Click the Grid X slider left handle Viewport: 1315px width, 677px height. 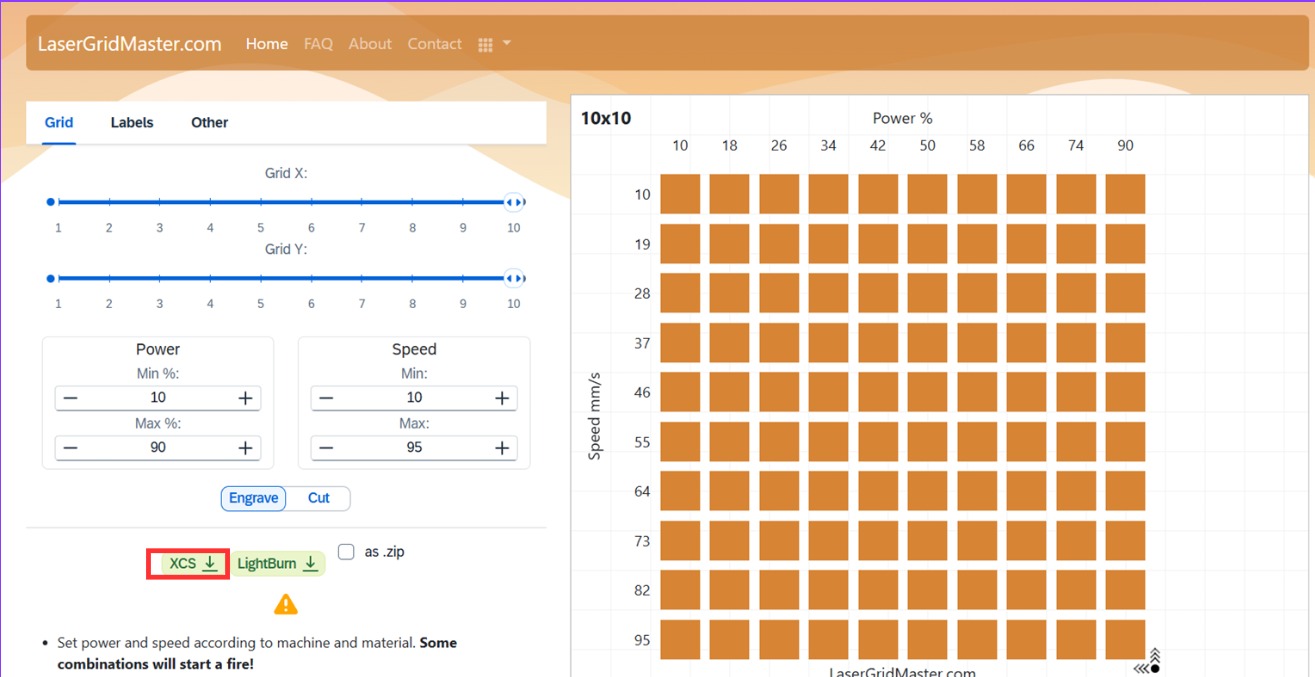click(51, 202)
